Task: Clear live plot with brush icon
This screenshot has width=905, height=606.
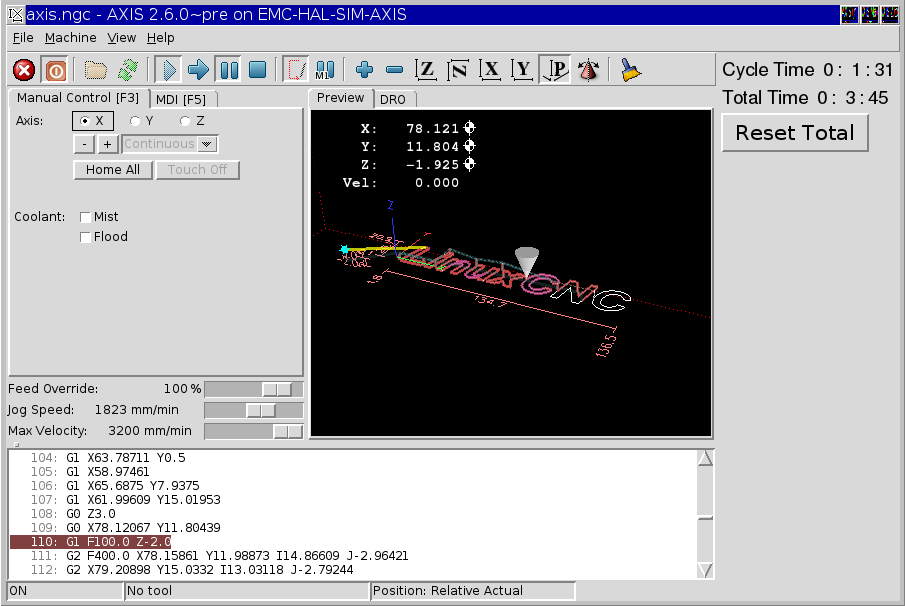Action: 630,70
